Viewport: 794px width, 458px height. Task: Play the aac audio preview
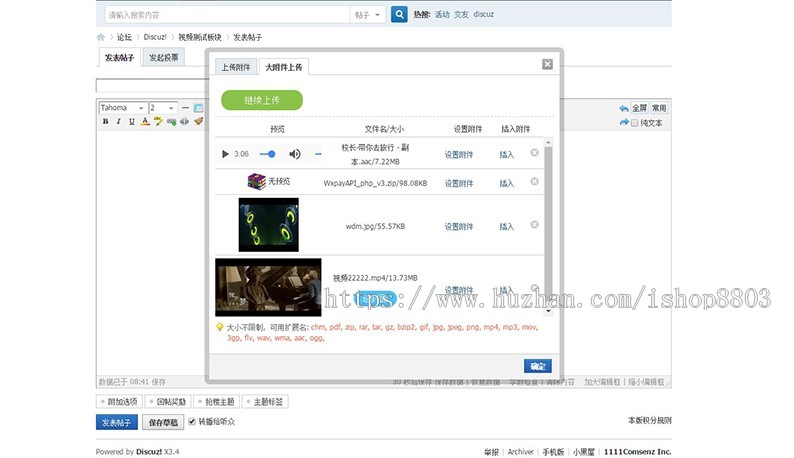[x=225, y=154]
